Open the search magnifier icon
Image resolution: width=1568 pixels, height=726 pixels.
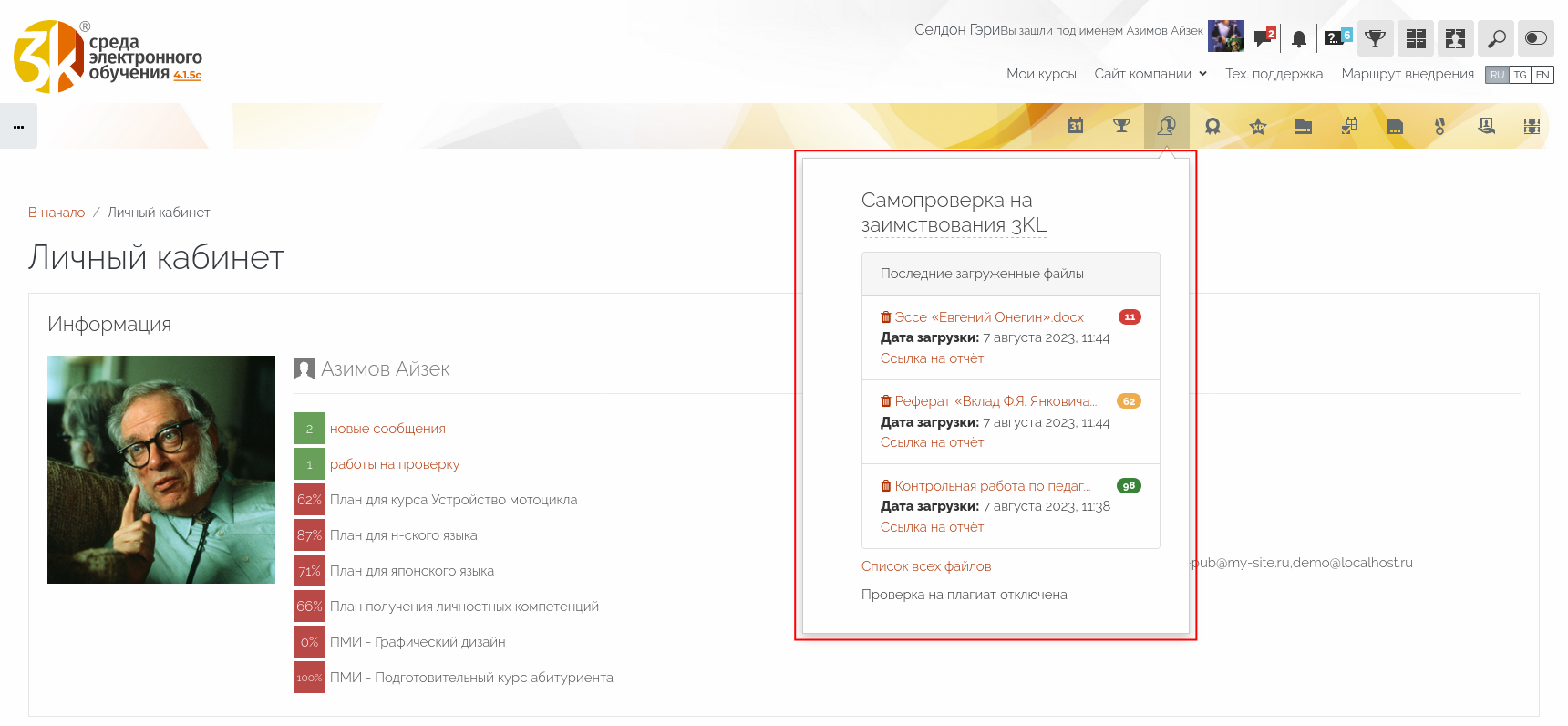point(1496,38)
